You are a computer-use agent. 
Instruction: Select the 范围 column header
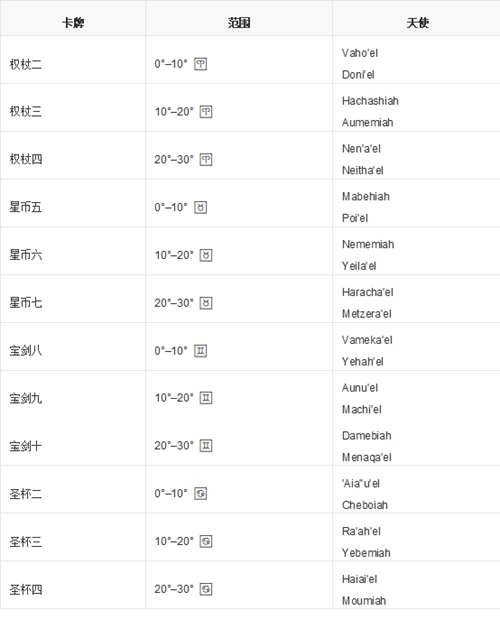[x=239, y=23]
